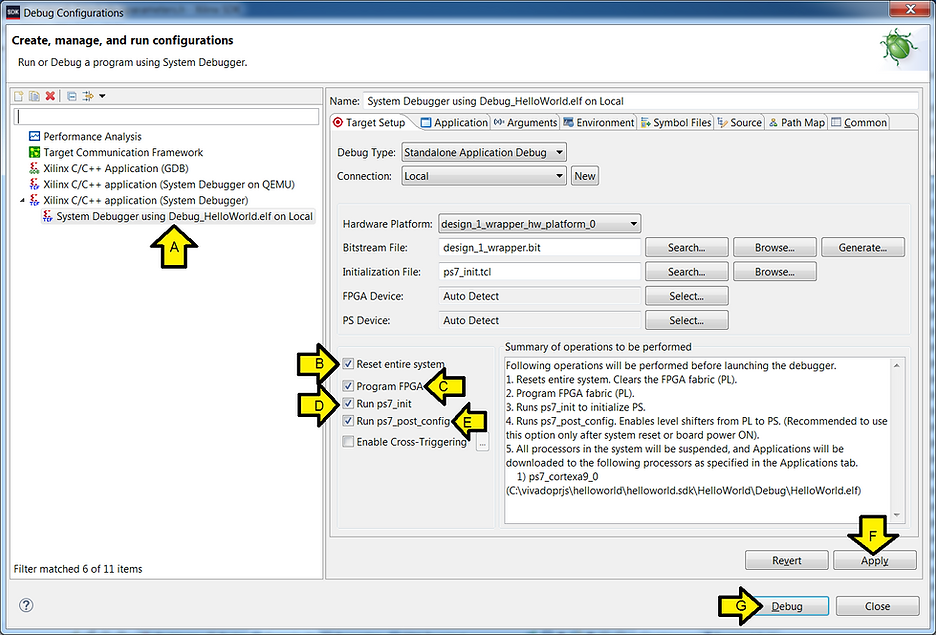Click the help question mark icon
Screen dimensions: 936x635
24,604
